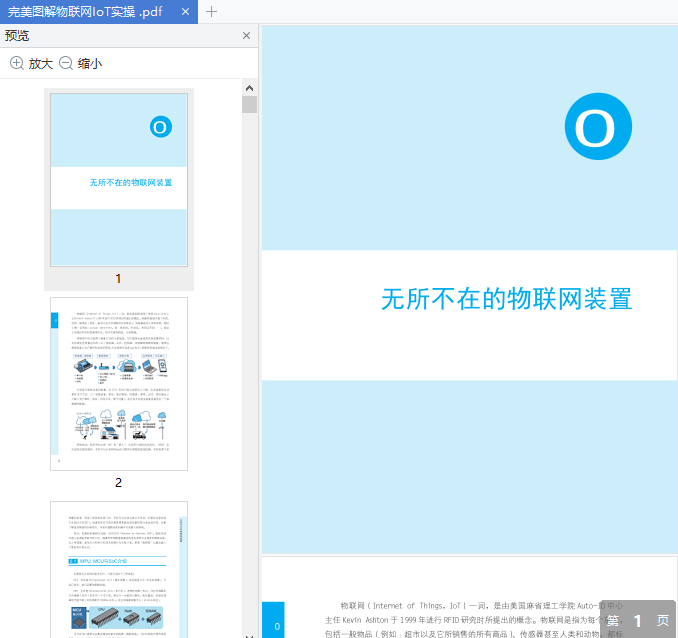Viewport: 678px width, 638px height.
Task: Click the 缩小 label
Action: (90, 64)
